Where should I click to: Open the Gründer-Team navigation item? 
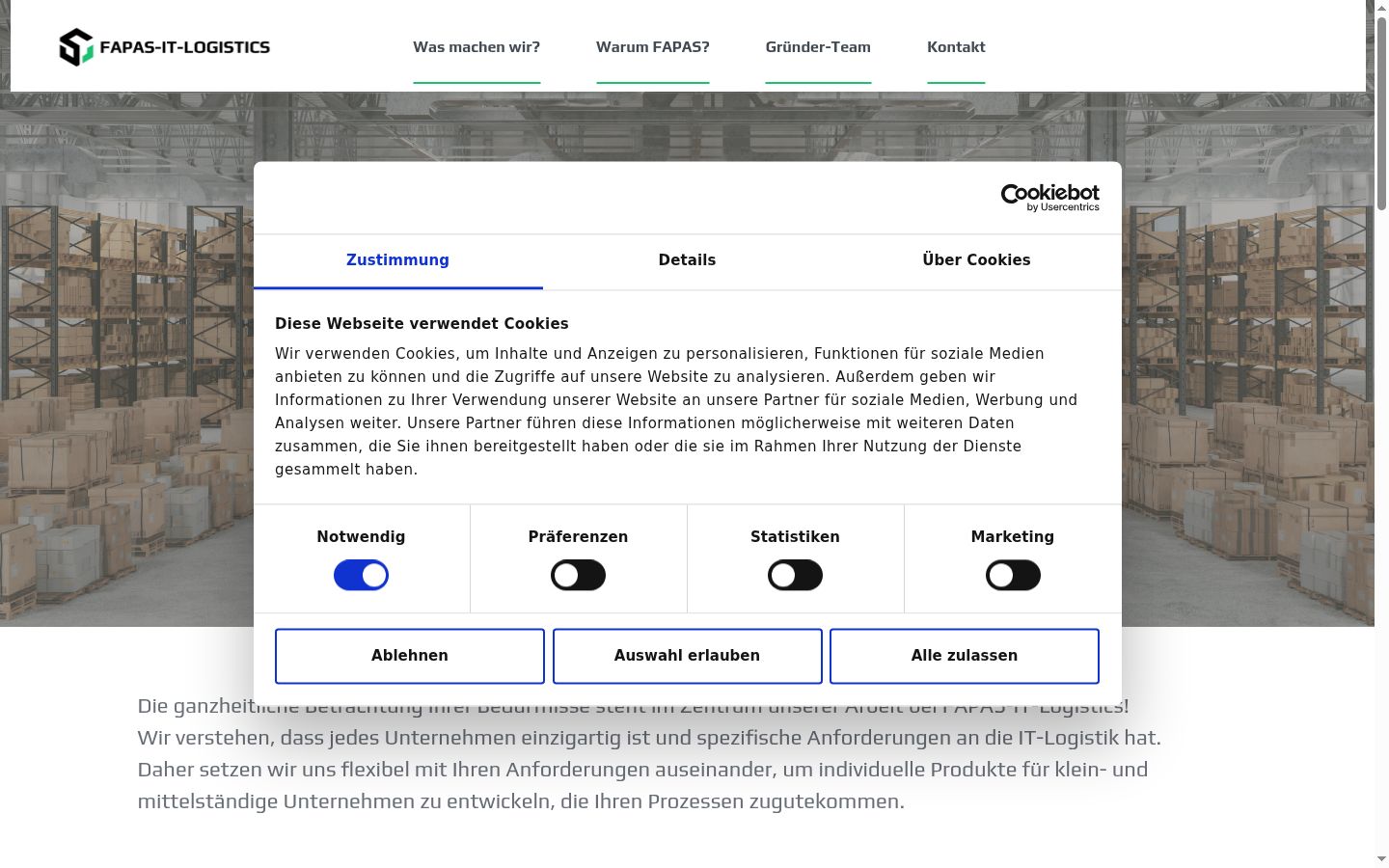click(x=818, y=47)
